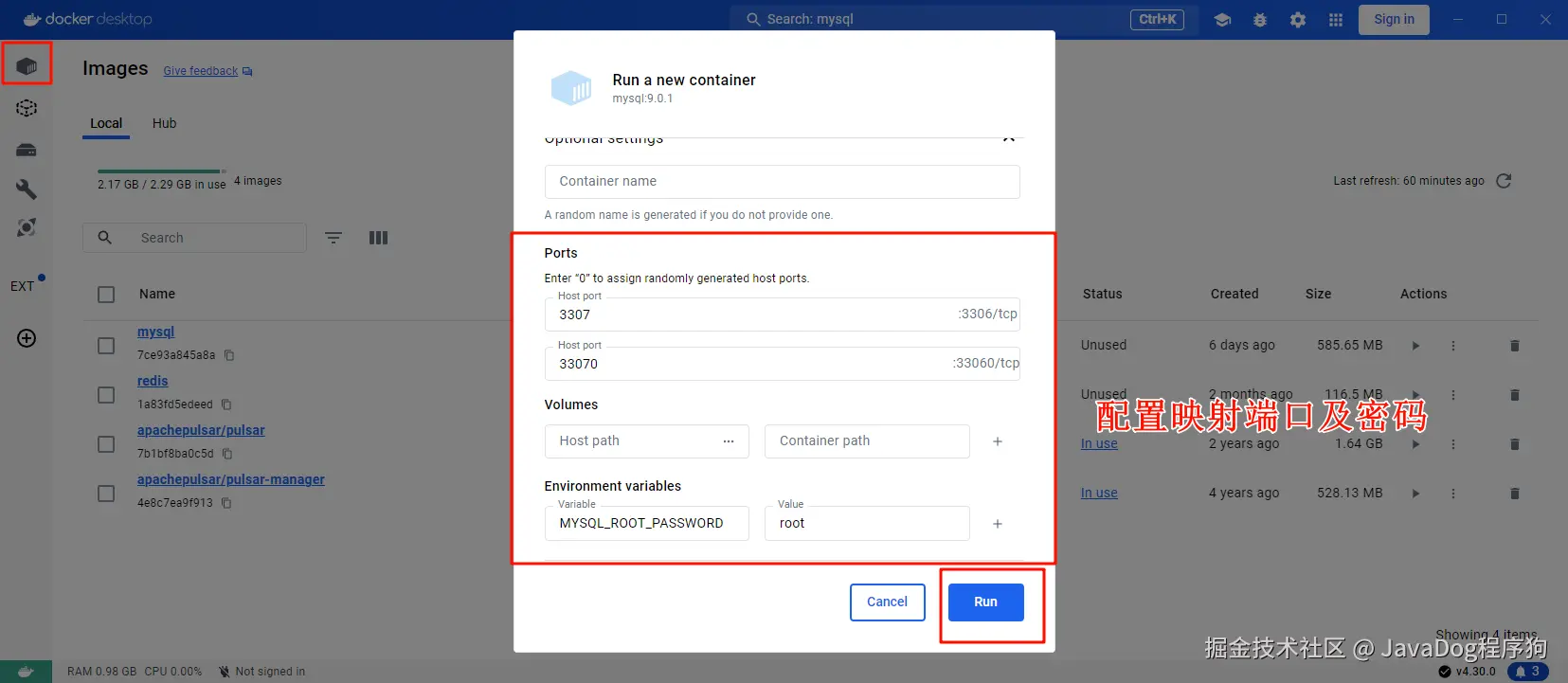Select the mysql image checkbox
This screenshot has width=1568, height=683.
106,346
